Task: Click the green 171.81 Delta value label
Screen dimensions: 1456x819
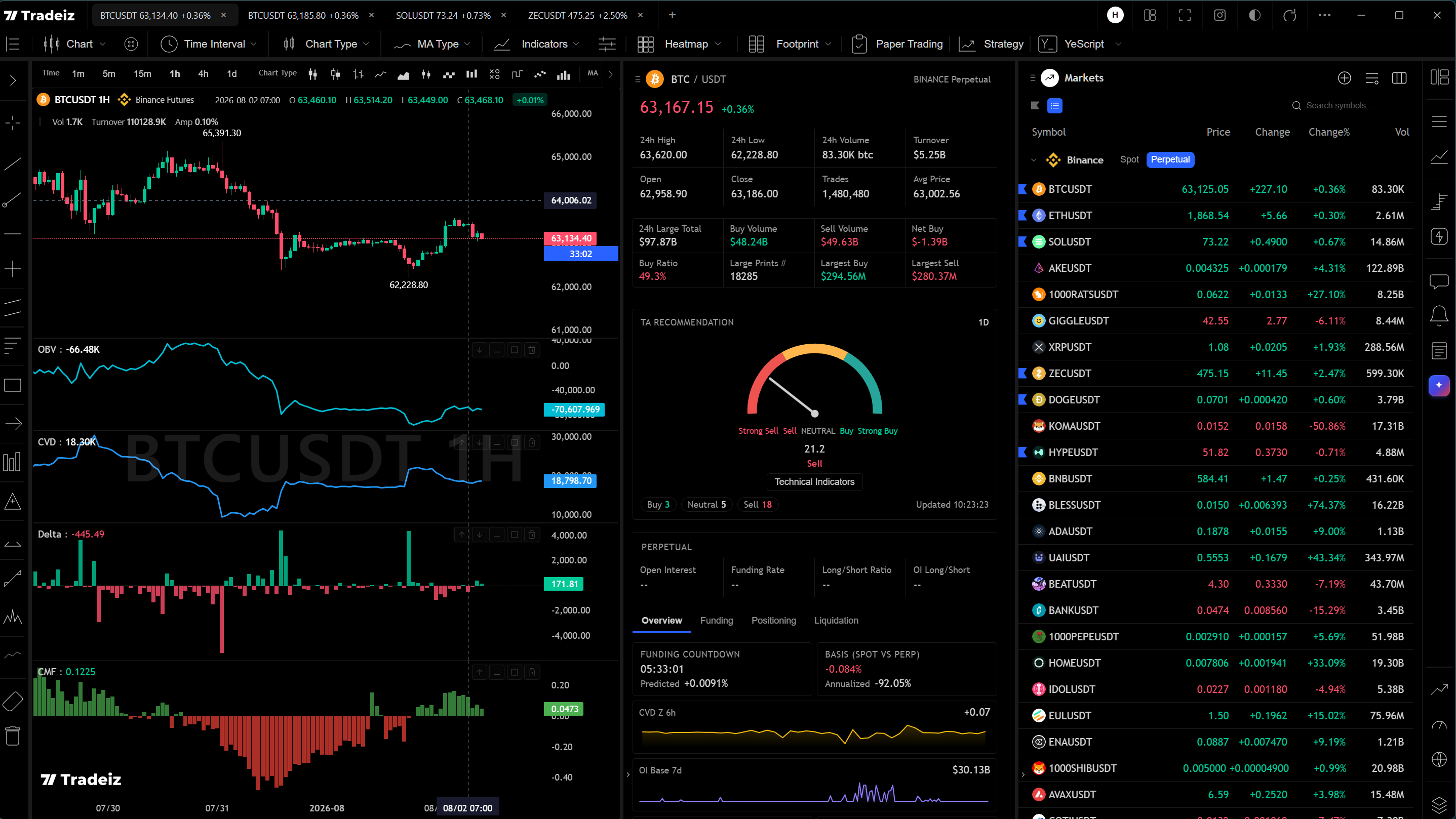Action: (x=563, y=584)
